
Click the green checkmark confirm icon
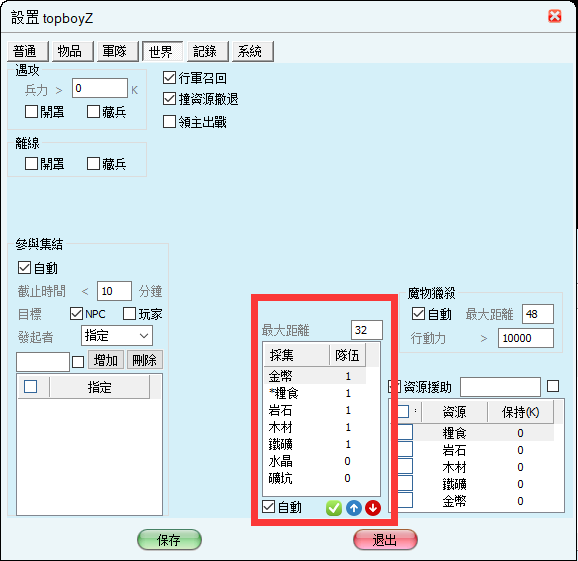[x=334, y=508]
